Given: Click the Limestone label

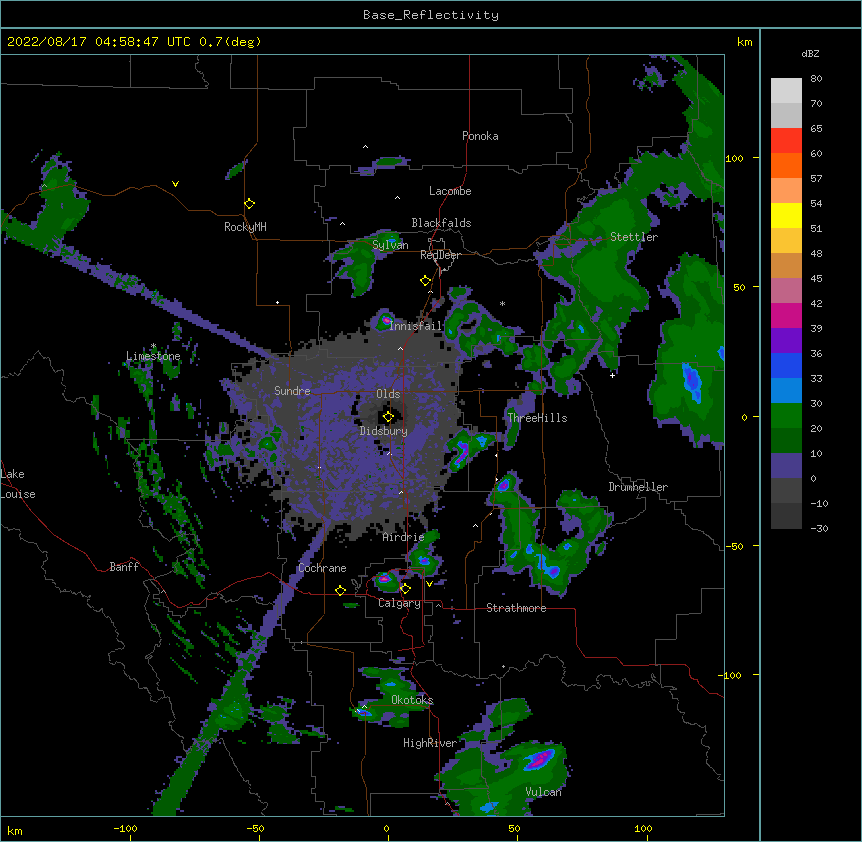Looking at the screenshot, I should click(153, 356).
